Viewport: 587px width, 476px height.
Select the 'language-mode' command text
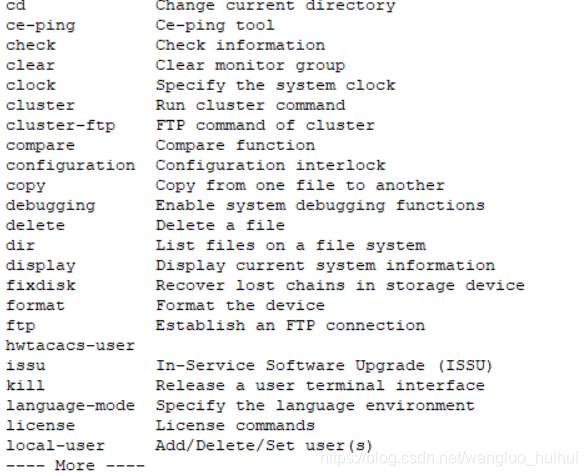pyautogui.click(x=70, y=406)
